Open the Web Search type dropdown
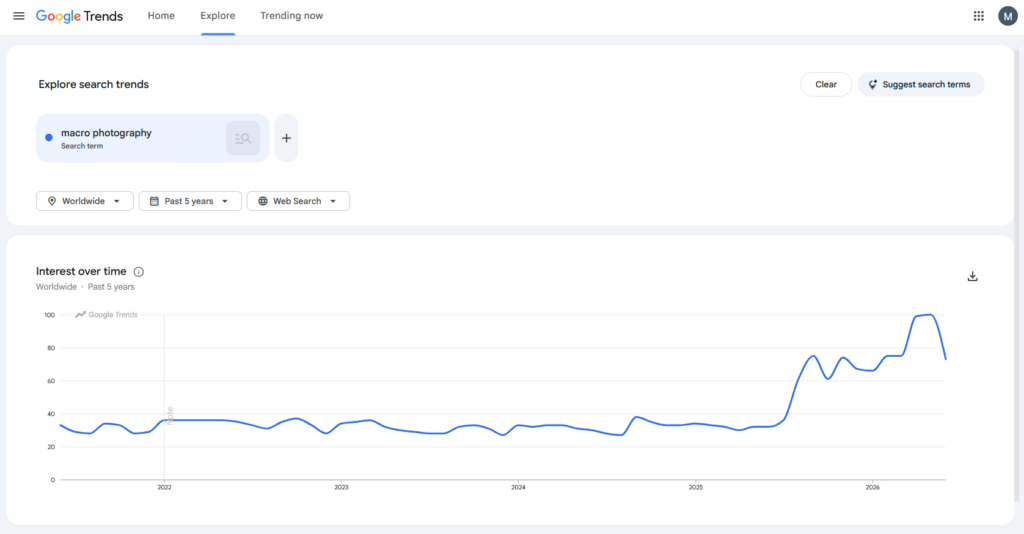The width and height of the screenshot is (1024, 534). (298, 201)
